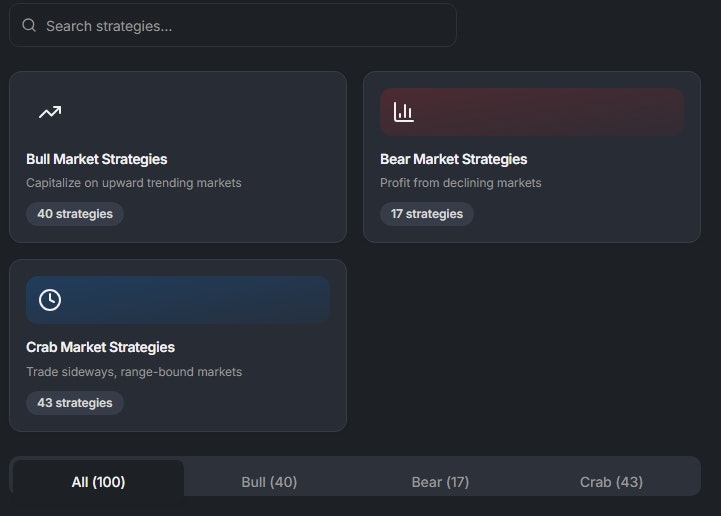Click the 40 strategies badge

coord(75,214)
